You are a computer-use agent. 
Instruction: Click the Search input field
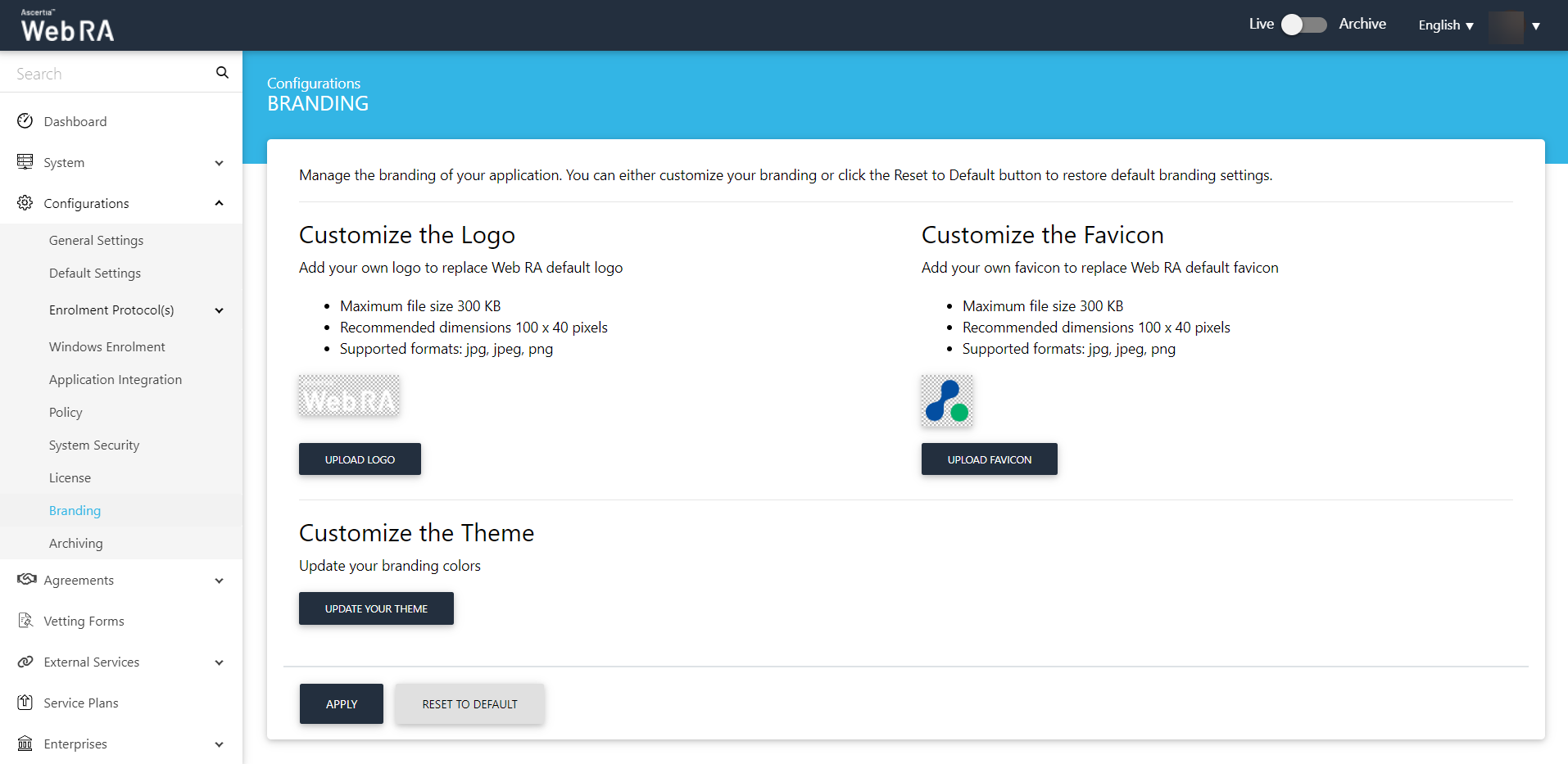[x=111, y=74]
